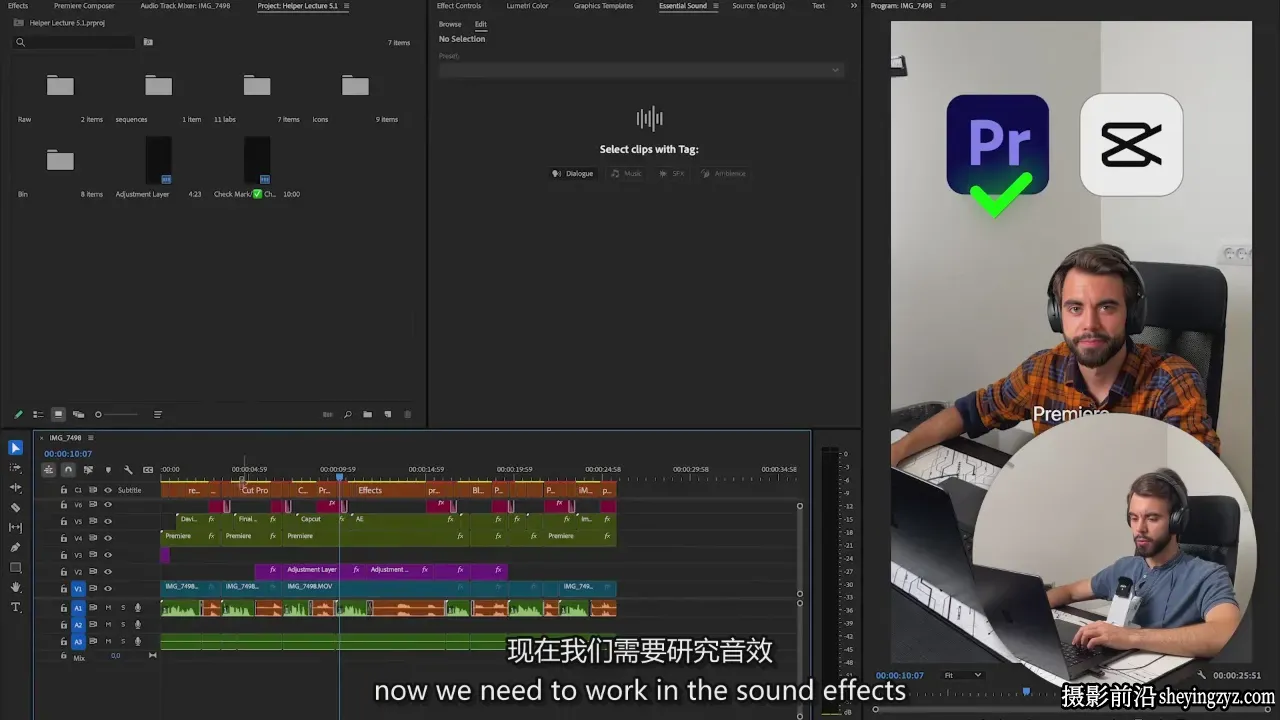Screen dimensions: 1280x720
Task: Click the Dialogue tag button
Action: click(573, 174)
